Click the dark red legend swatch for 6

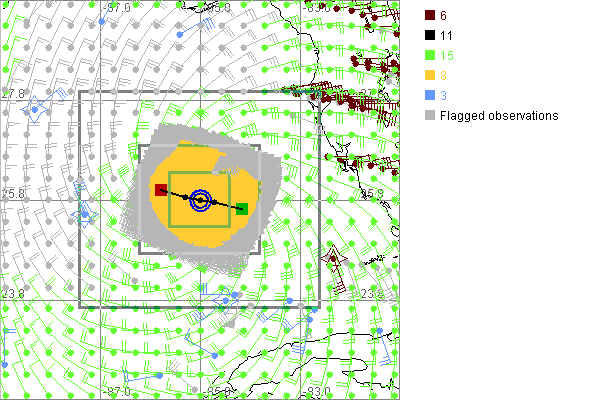[429, 16]
